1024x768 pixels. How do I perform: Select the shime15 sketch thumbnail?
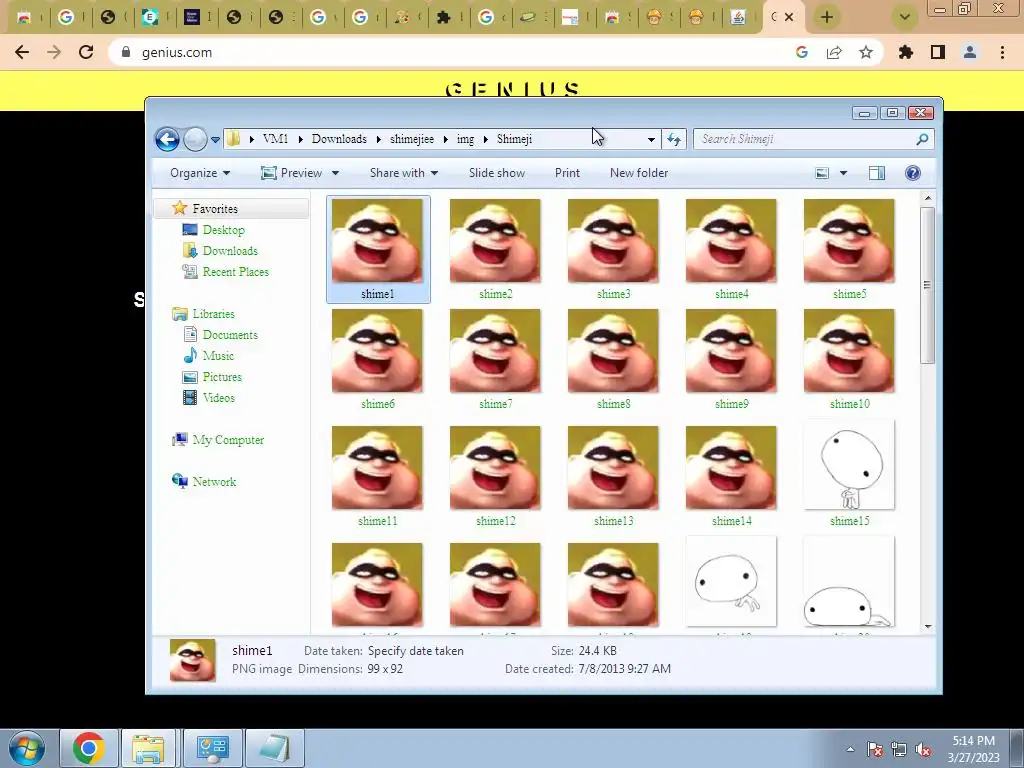849,466
